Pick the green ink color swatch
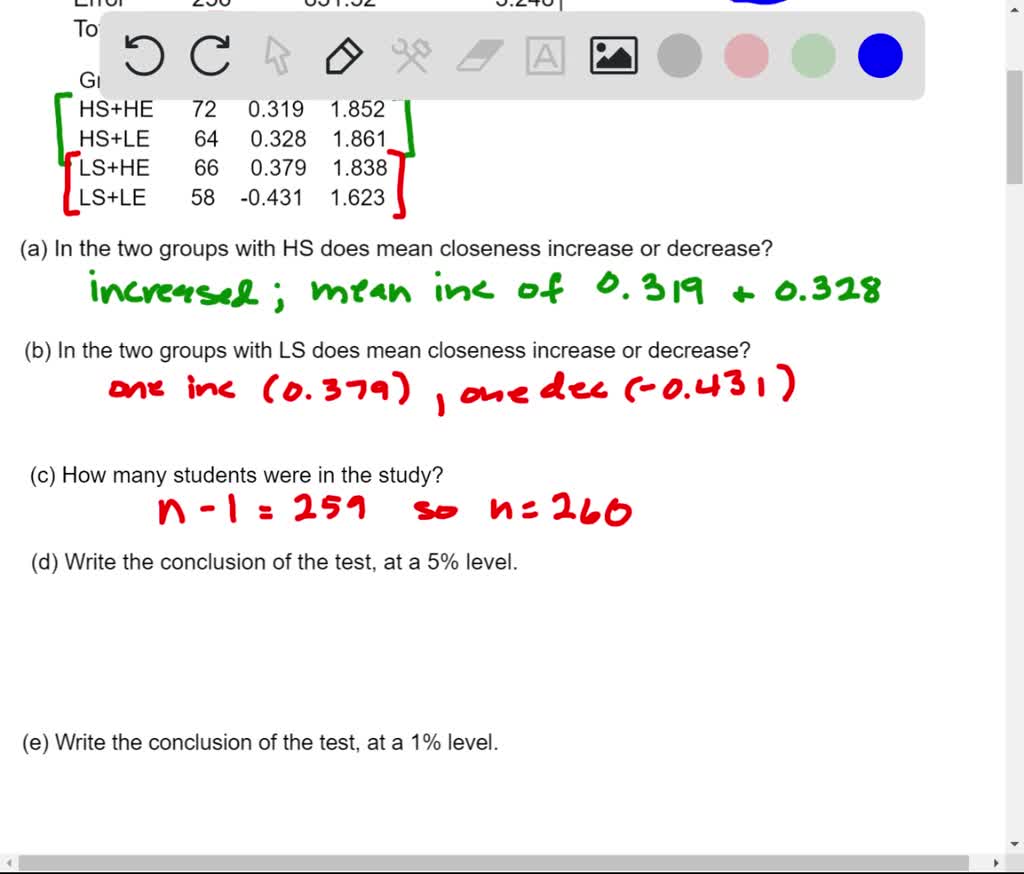 (811, 56)
